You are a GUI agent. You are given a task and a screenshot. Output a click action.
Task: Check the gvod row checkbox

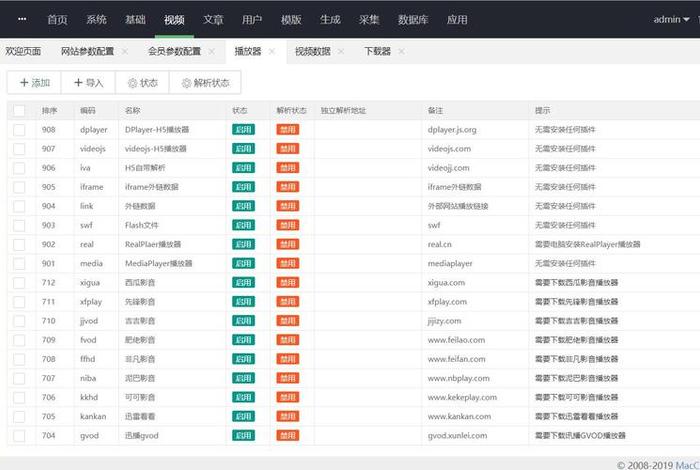[19, 436]
